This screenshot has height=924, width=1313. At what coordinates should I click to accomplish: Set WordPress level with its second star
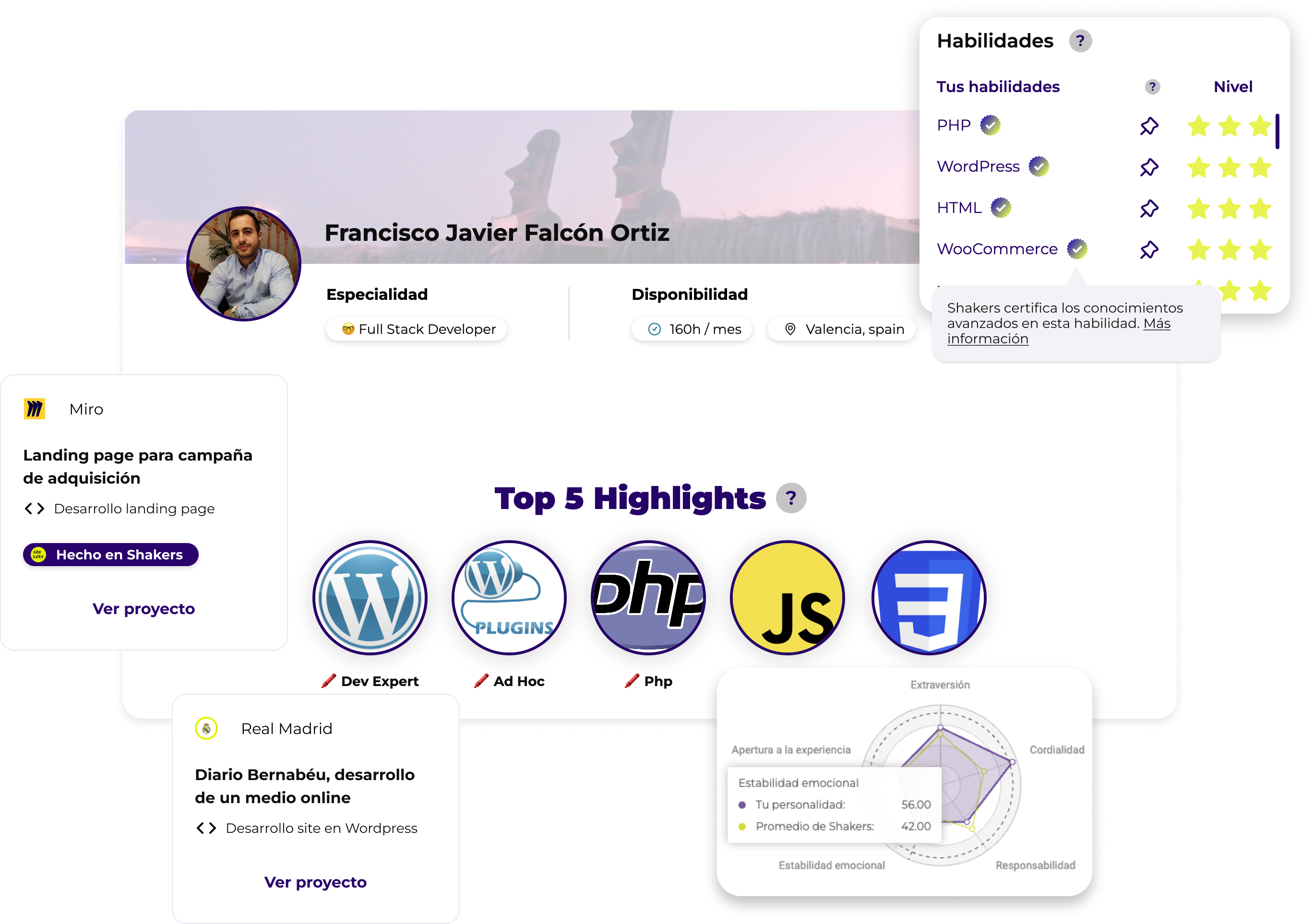(1229, 167)
